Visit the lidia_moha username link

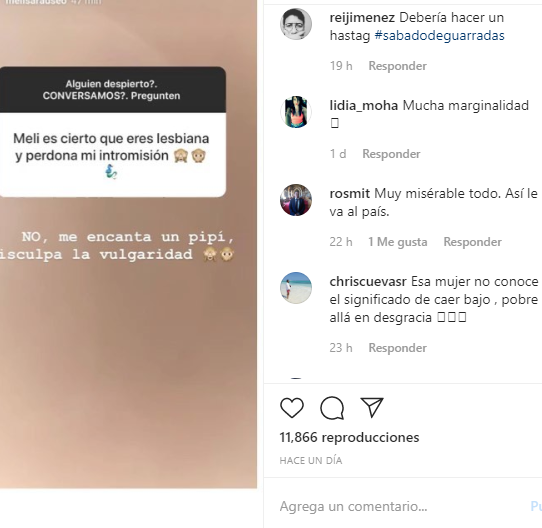point(364,105)
